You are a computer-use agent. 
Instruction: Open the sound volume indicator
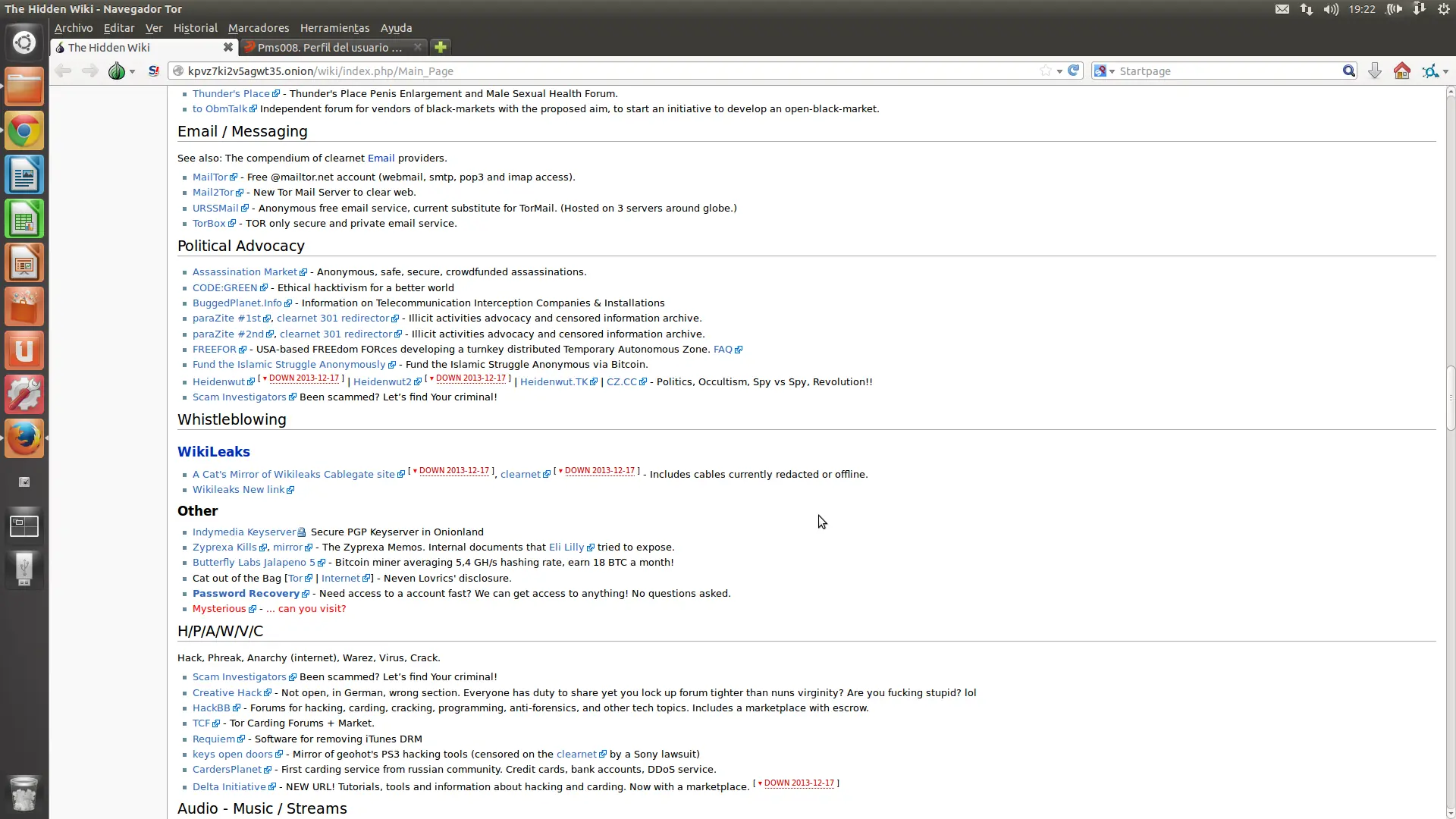tap(1331, 9)
